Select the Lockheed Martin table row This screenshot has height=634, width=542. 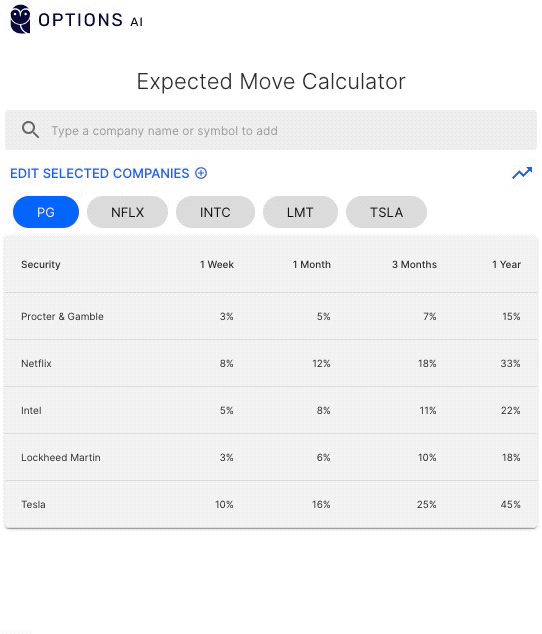271,457
